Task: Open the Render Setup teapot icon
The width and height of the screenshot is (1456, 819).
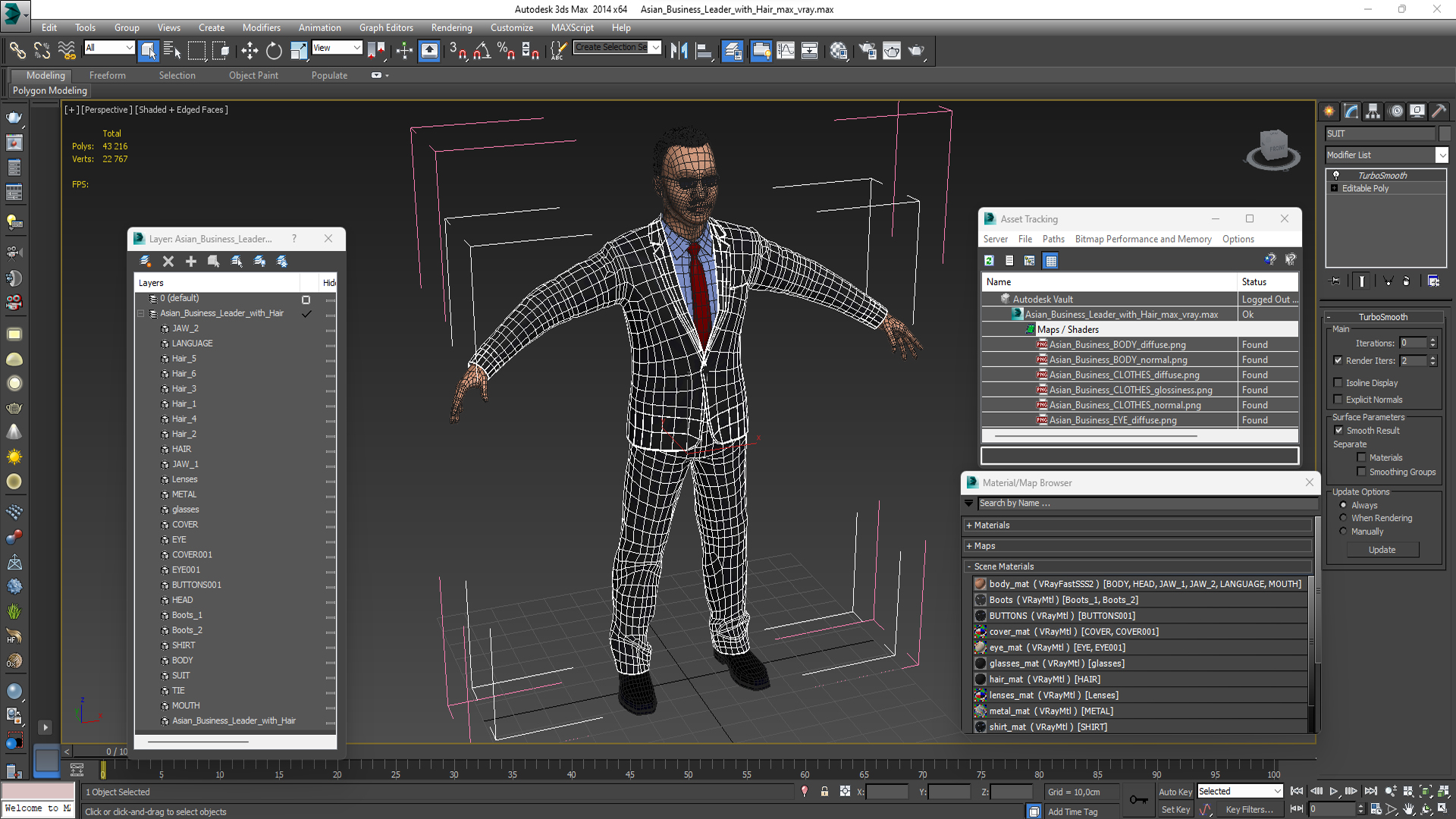Action: (x=868, y=51)
